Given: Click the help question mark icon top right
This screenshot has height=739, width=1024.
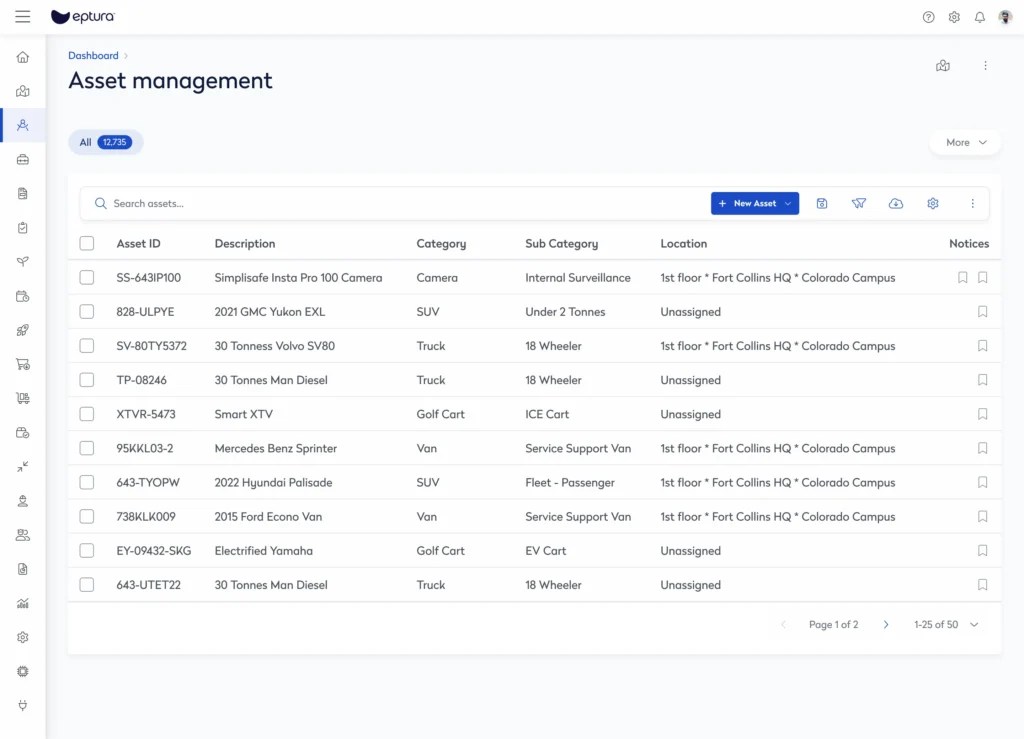Looking at the screenshot, I should 928,17.
